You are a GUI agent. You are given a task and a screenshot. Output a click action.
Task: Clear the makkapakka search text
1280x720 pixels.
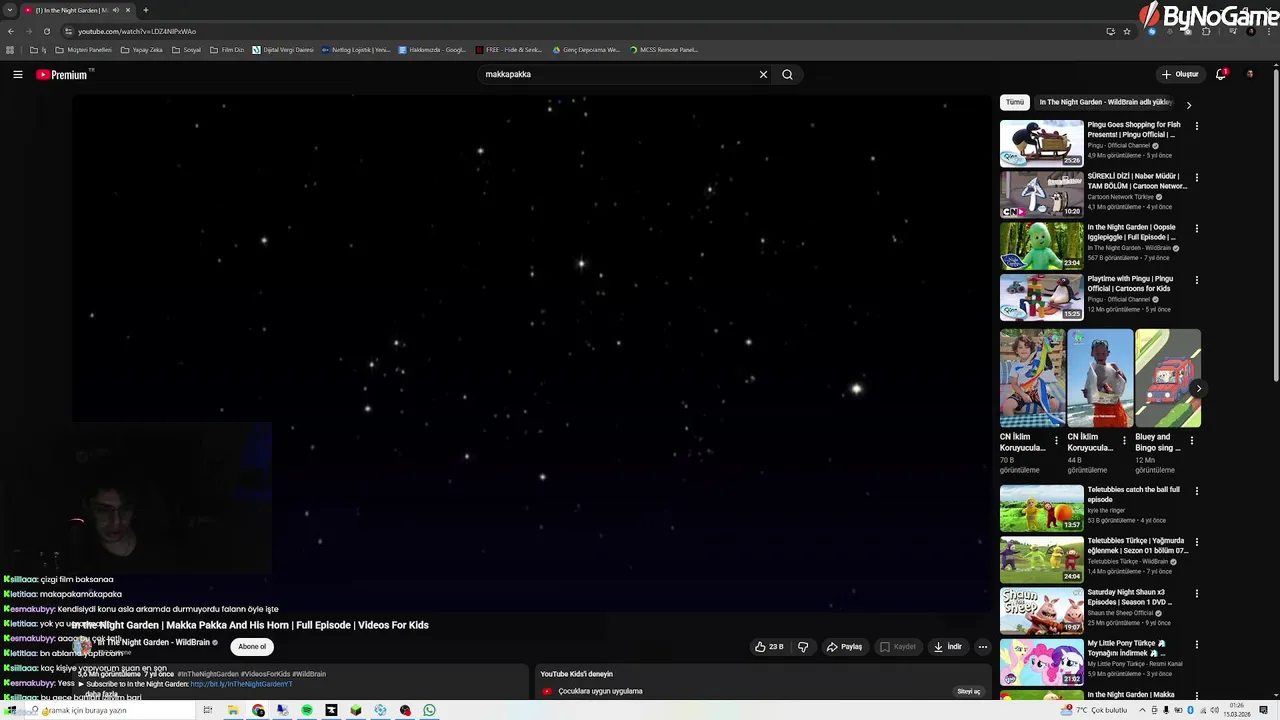click(763, 74)
